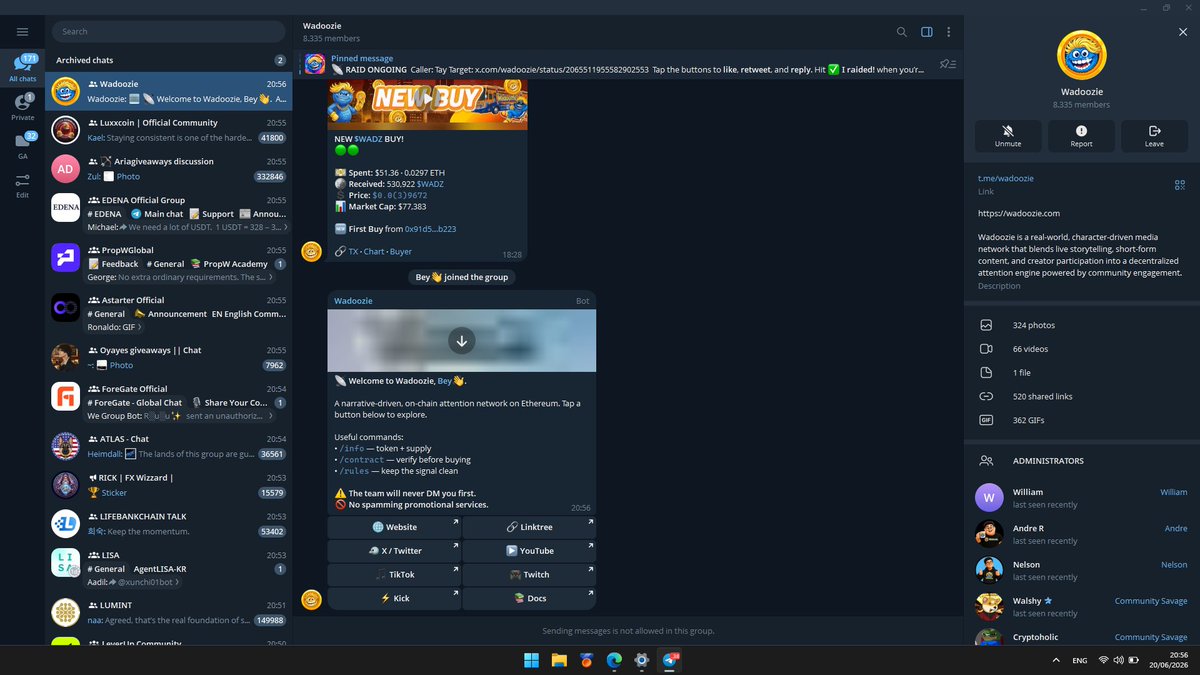Toggle the right info sidebar panel
Screen dimensions: 1200x675
pos(927,32)
